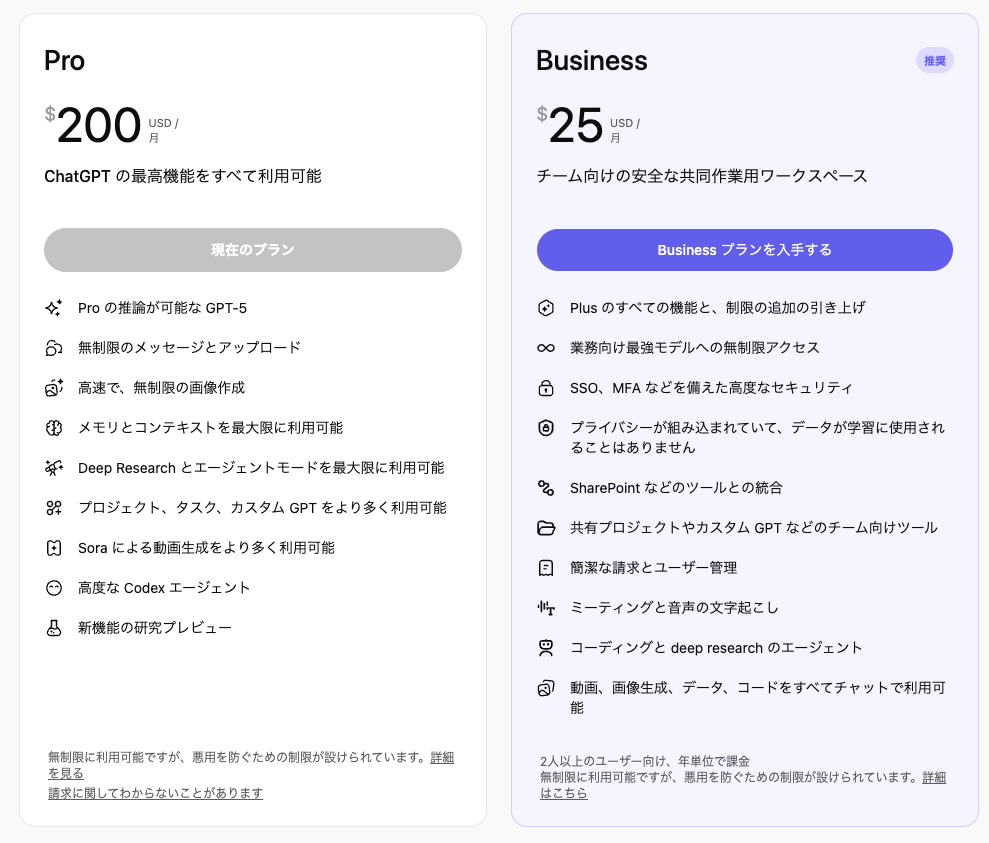
Task: Click the SharePoint integration icon
Action: 546,488
